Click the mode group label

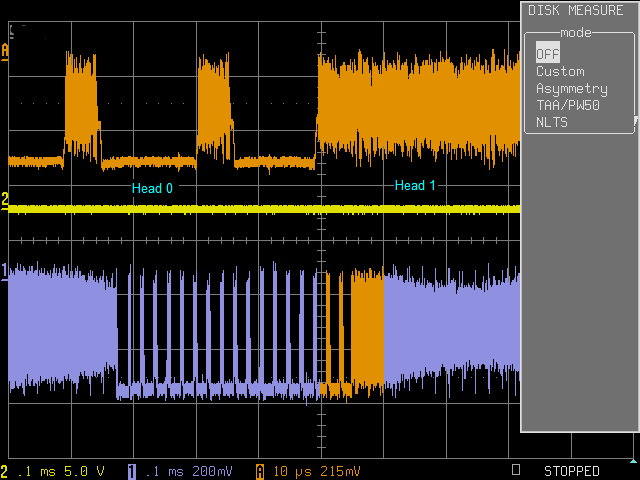coord(576,32)
